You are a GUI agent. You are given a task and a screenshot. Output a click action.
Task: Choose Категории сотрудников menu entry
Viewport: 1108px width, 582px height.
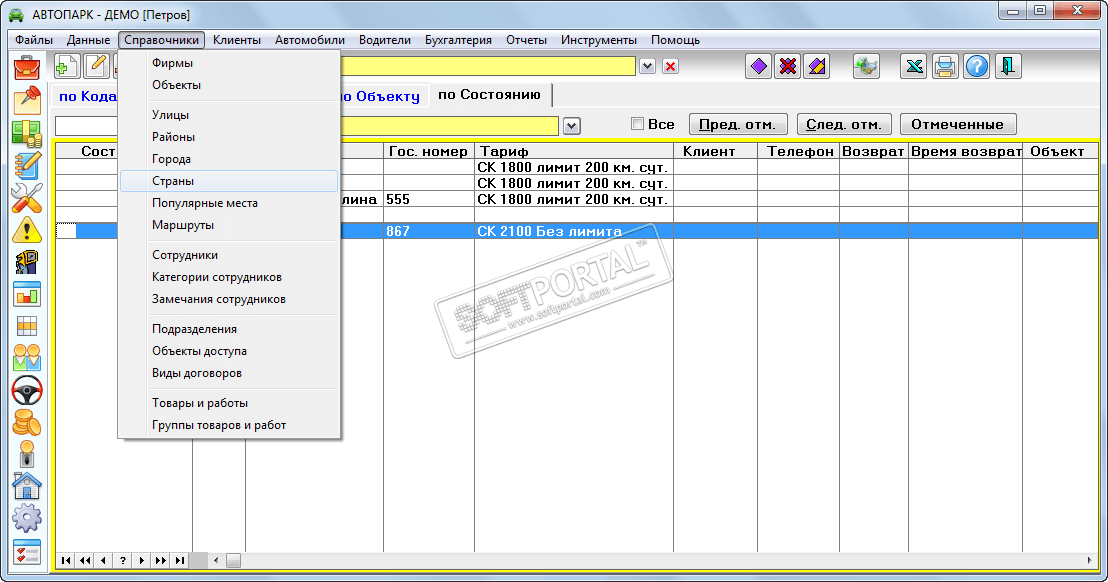(x=229, y=277)
